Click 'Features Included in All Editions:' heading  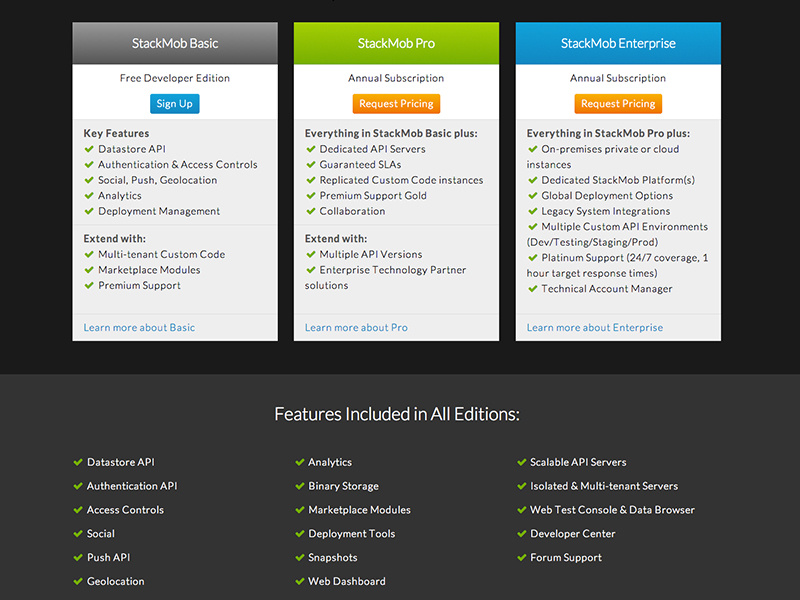point(397,414)
